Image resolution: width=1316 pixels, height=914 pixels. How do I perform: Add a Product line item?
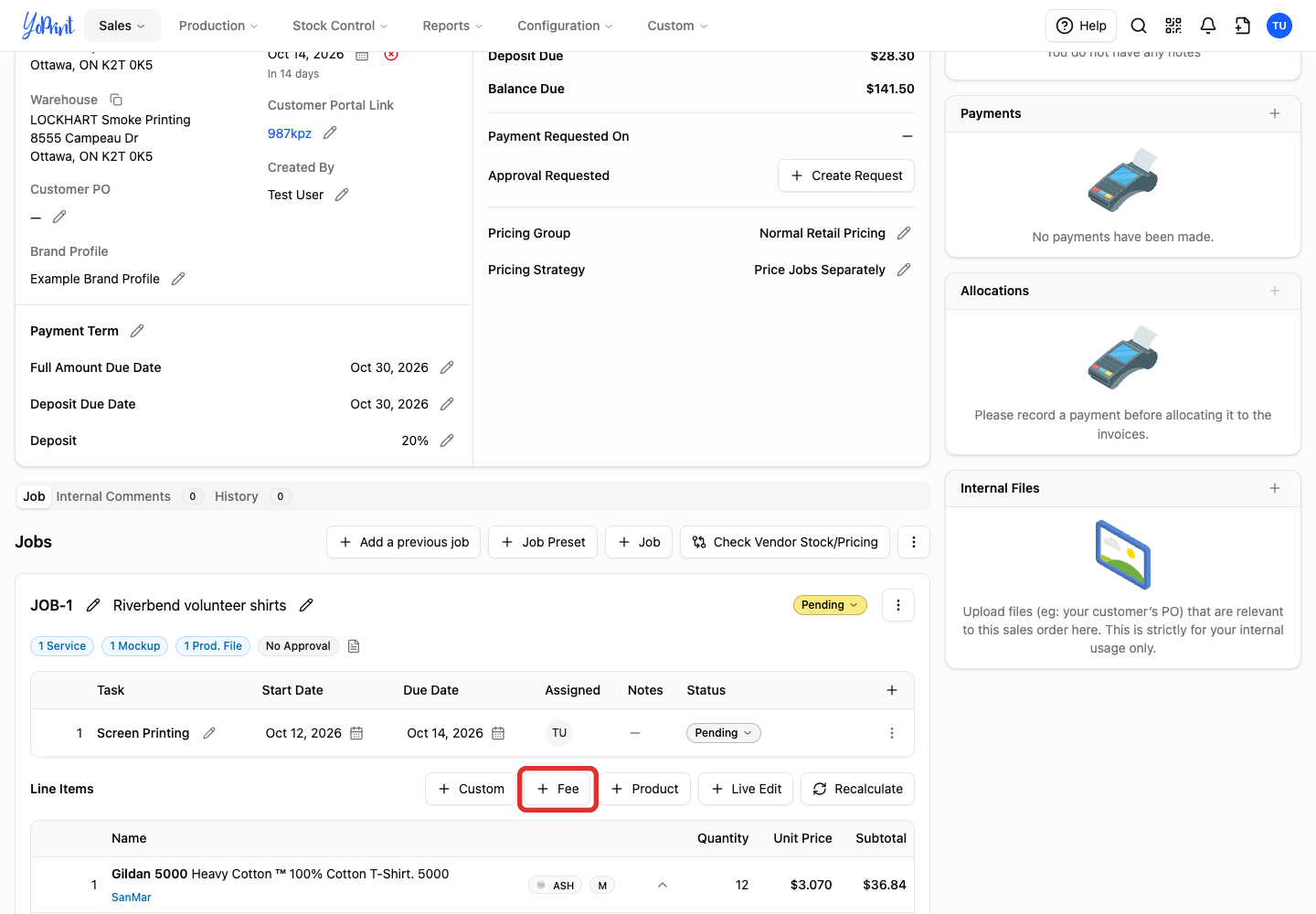(x=644, y=789)
